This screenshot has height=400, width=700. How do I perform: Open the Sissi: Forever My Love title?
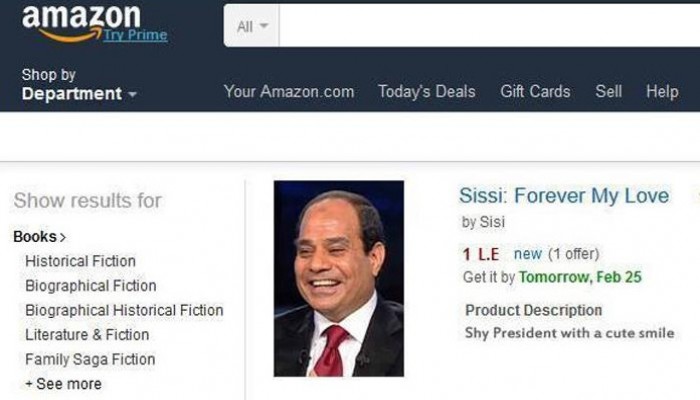pos(564,196)
